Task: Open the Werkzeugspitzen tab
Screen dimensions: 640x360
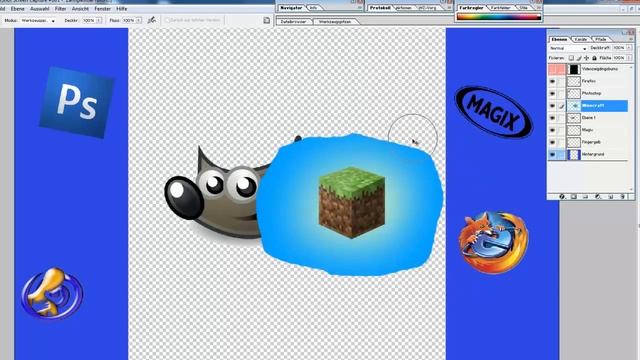Action: pyautogui.click(x=335, y=22)
